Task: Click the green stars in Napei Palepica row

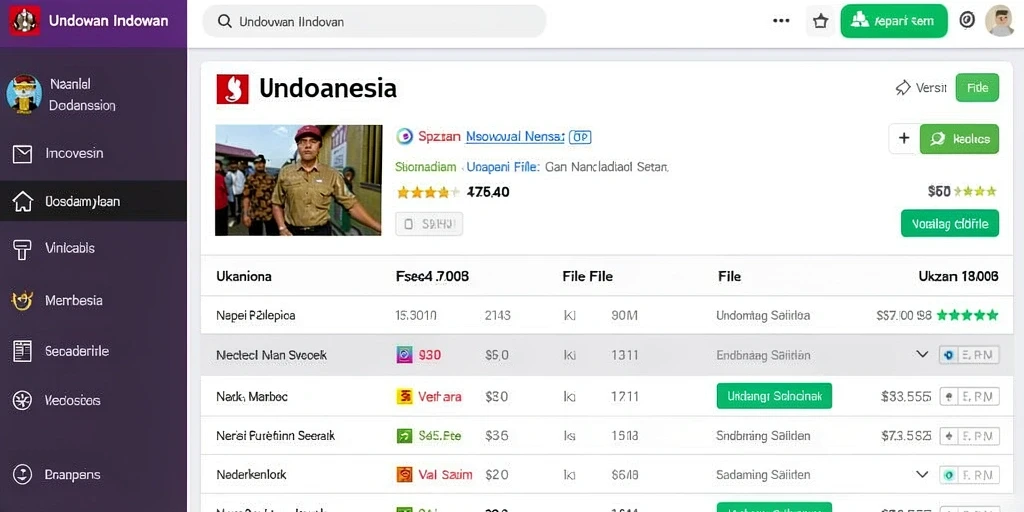Action: tap(967, 315)
